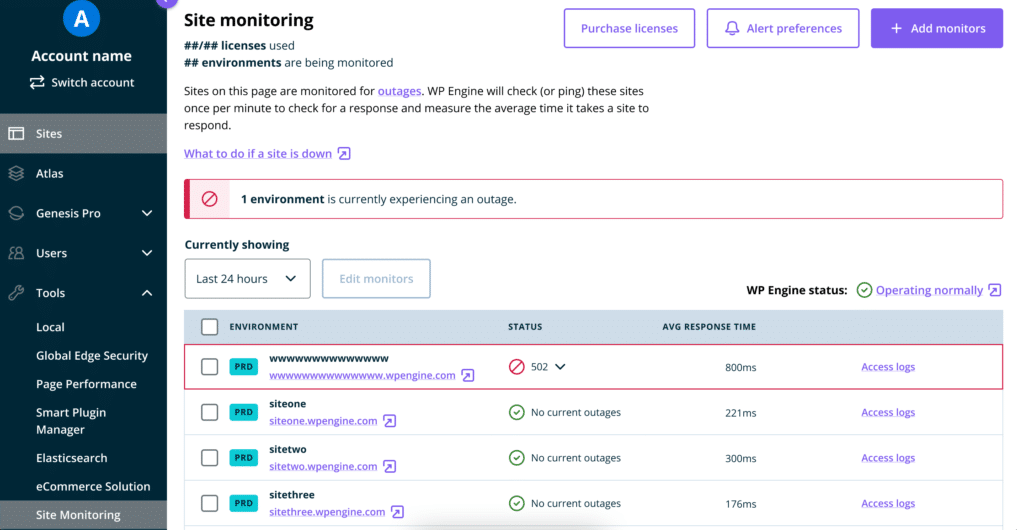The width and height of the screenshot is (1017, 530).
Task: Open Elasticsearch in sidebar
Action: [x=71, y=458]
